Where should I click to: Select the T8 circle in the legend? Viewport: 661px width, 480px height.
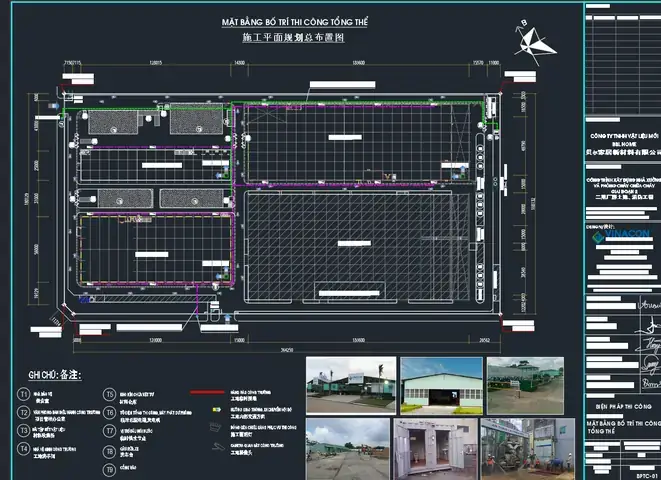tap(109, 452)
